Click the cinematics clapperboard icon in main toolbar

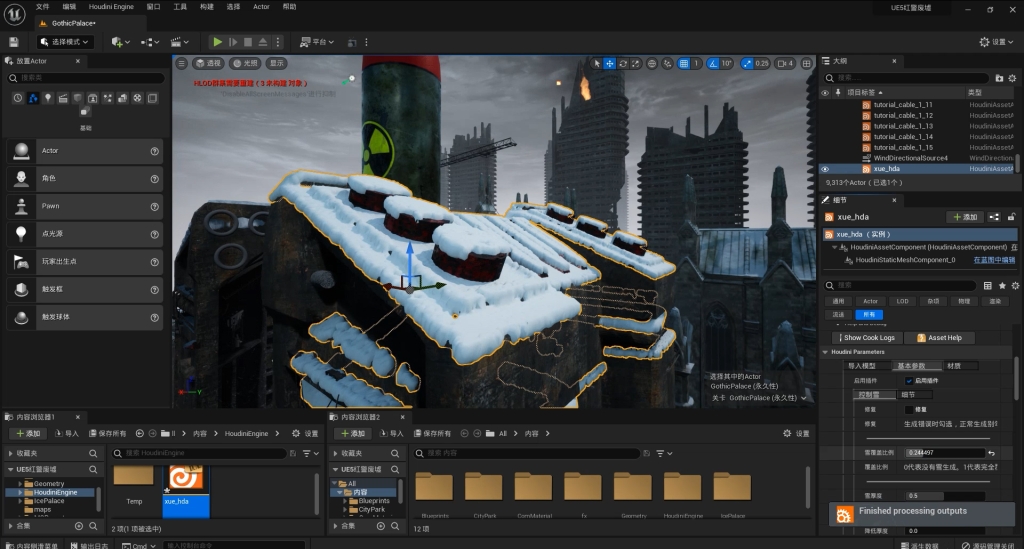(176, 42)
